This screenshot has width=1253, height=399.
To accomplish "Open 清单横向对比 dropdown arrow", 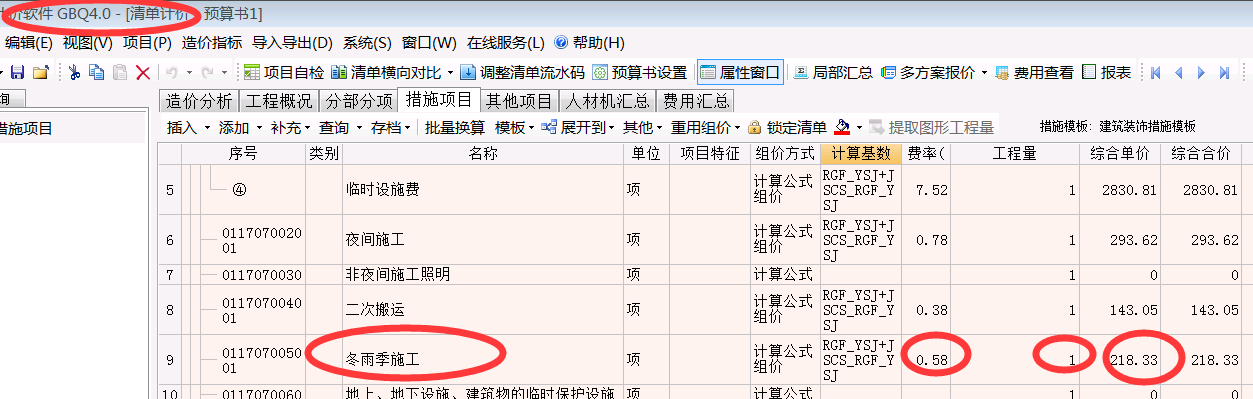I will point(450,73).
